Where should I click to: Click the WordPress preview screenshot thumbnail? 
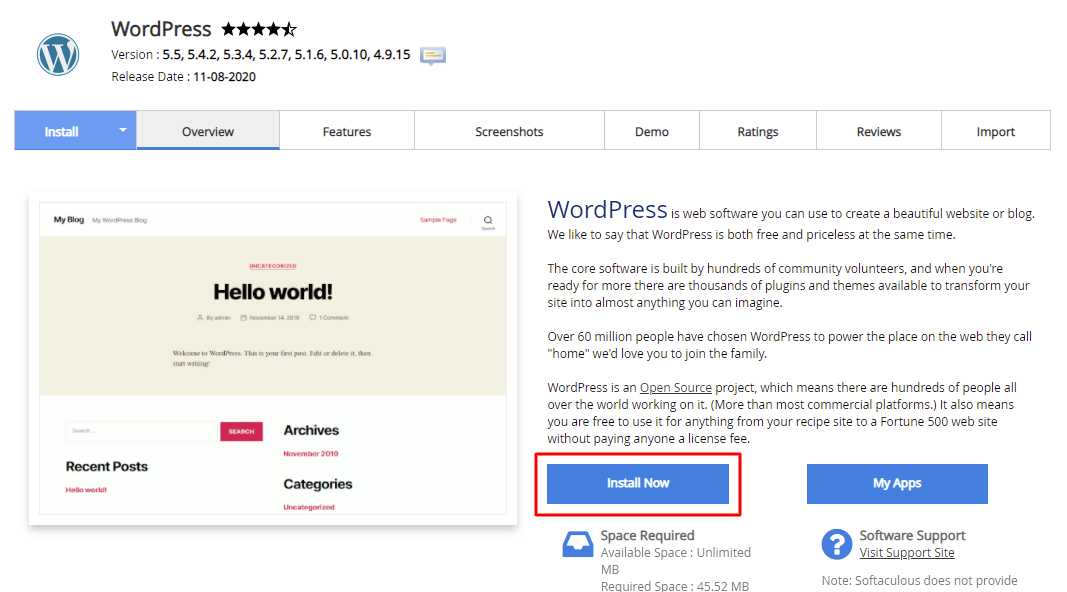[273, 359]
